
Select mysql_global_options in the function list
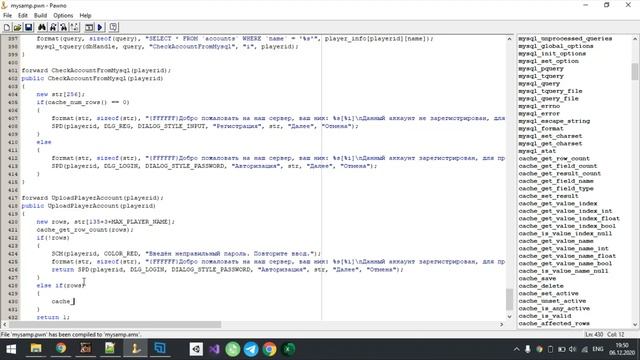point(556,46)
